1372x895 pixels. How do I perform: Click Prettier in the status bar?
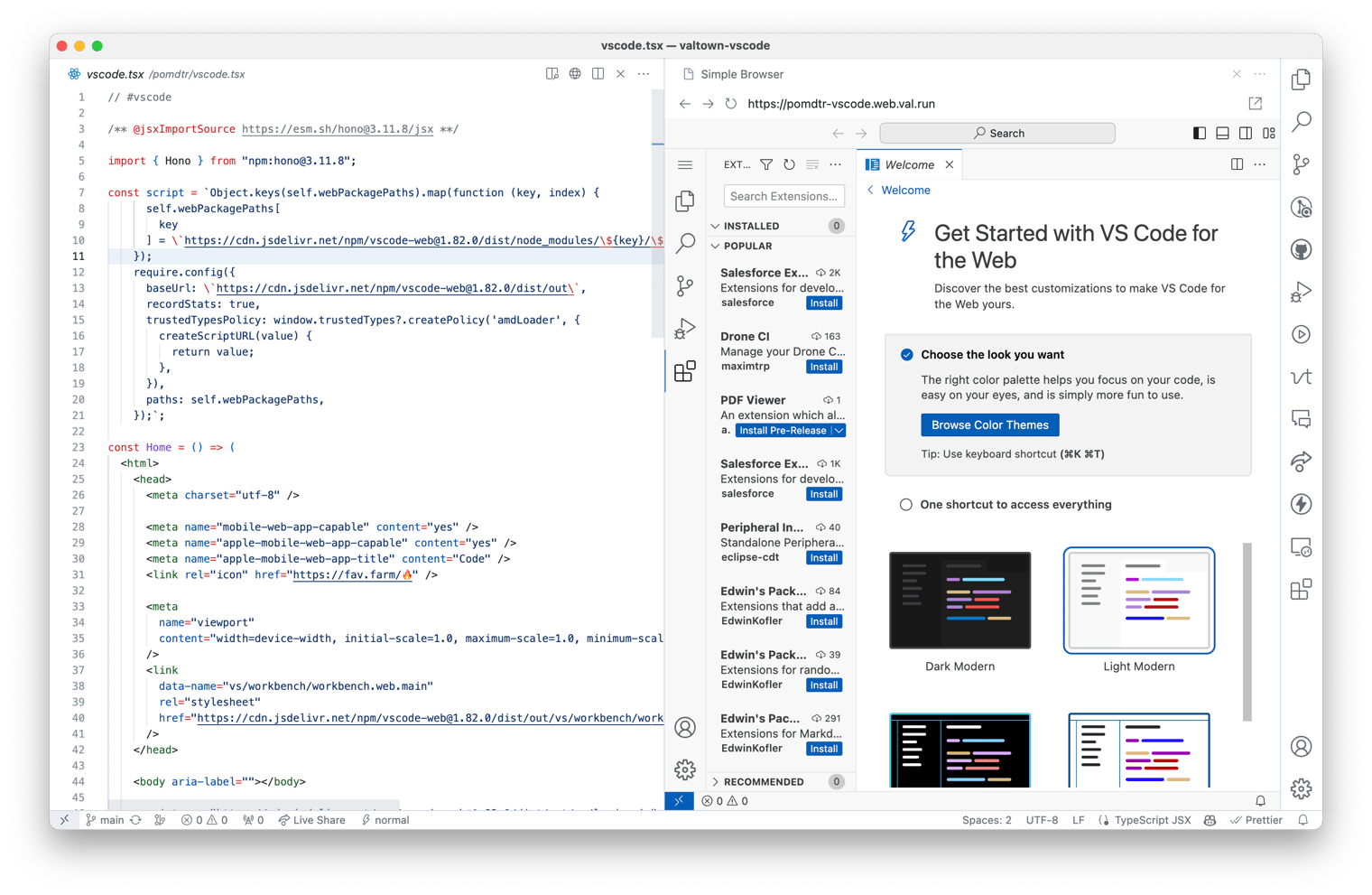click(x=1256, y=820)
